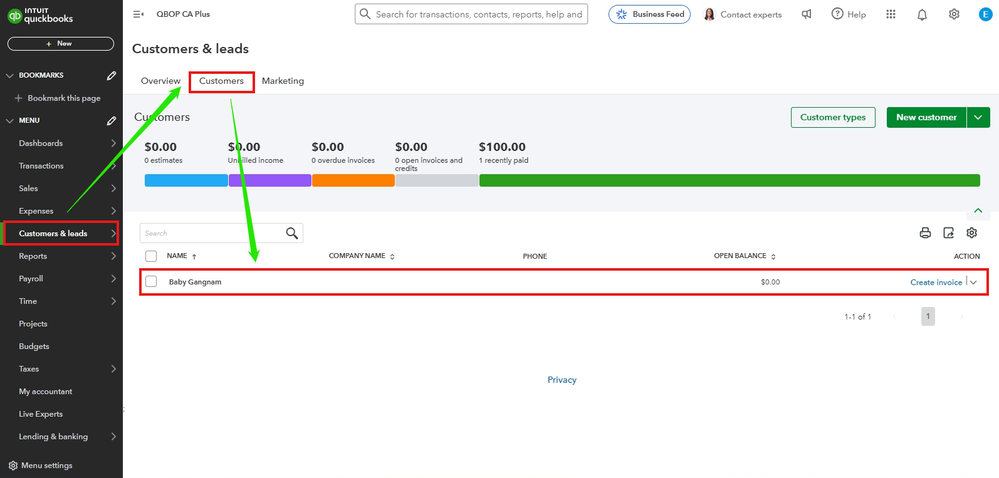Click the top search field

[x=471, y=14]
